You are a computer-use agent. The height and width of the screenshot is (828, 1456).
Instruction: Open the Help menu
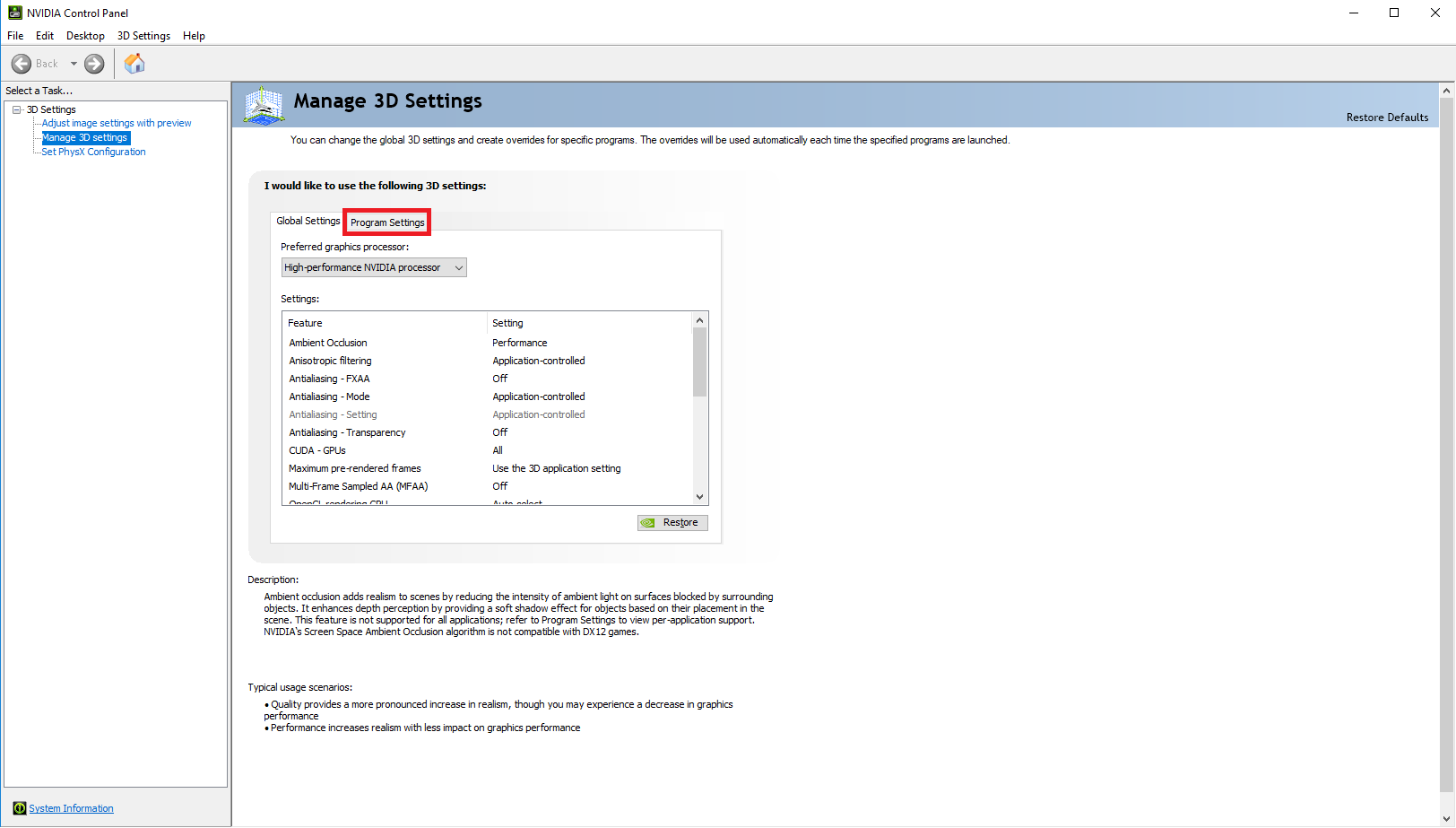194,36
